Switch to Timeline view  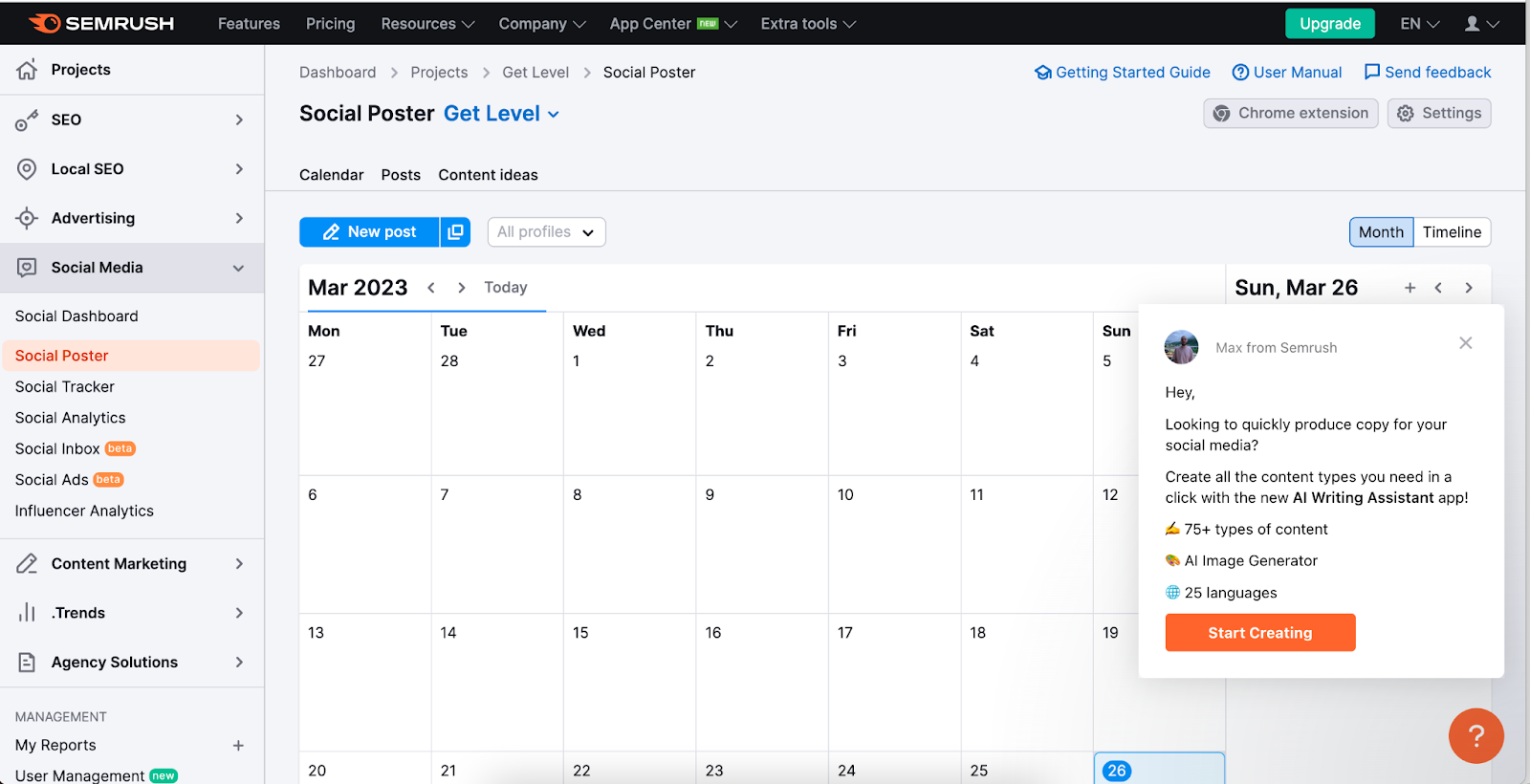(x=1452, y=232)
